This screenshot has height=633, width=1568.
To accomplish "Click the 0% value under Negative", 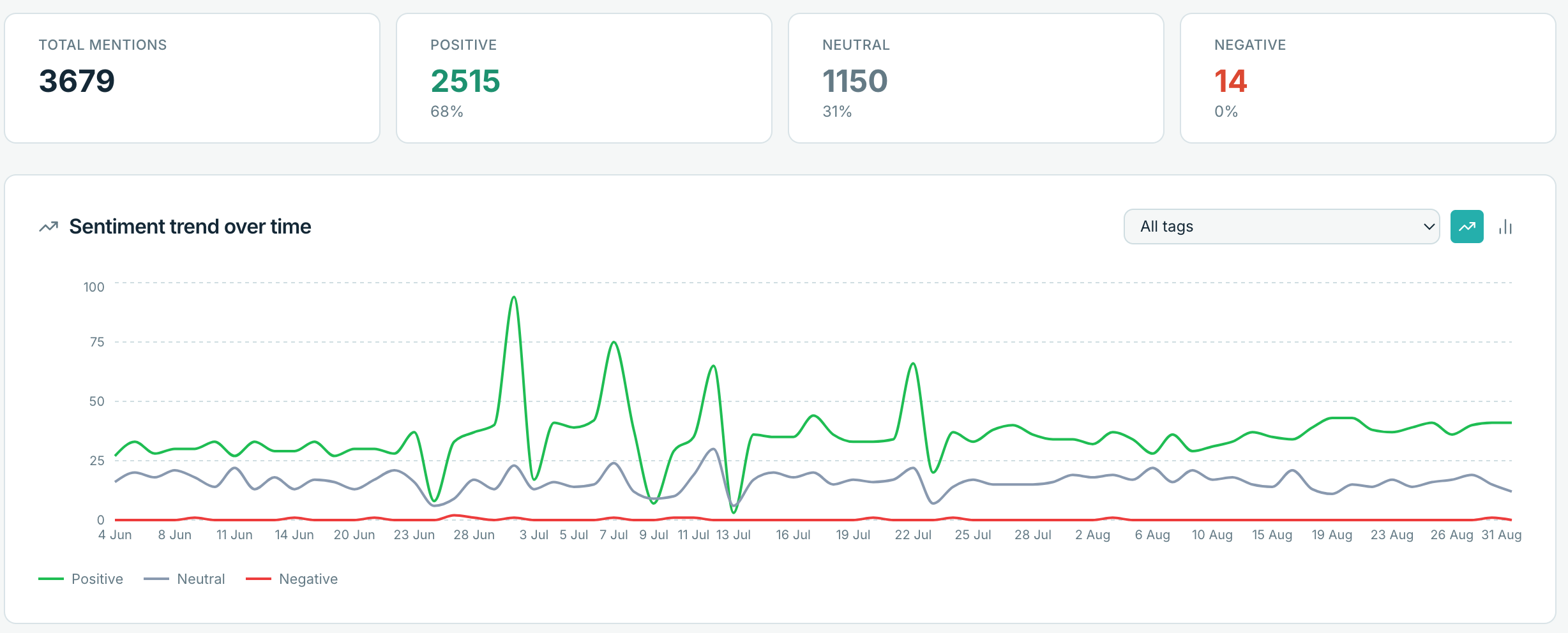I will tap(1226, 112).
